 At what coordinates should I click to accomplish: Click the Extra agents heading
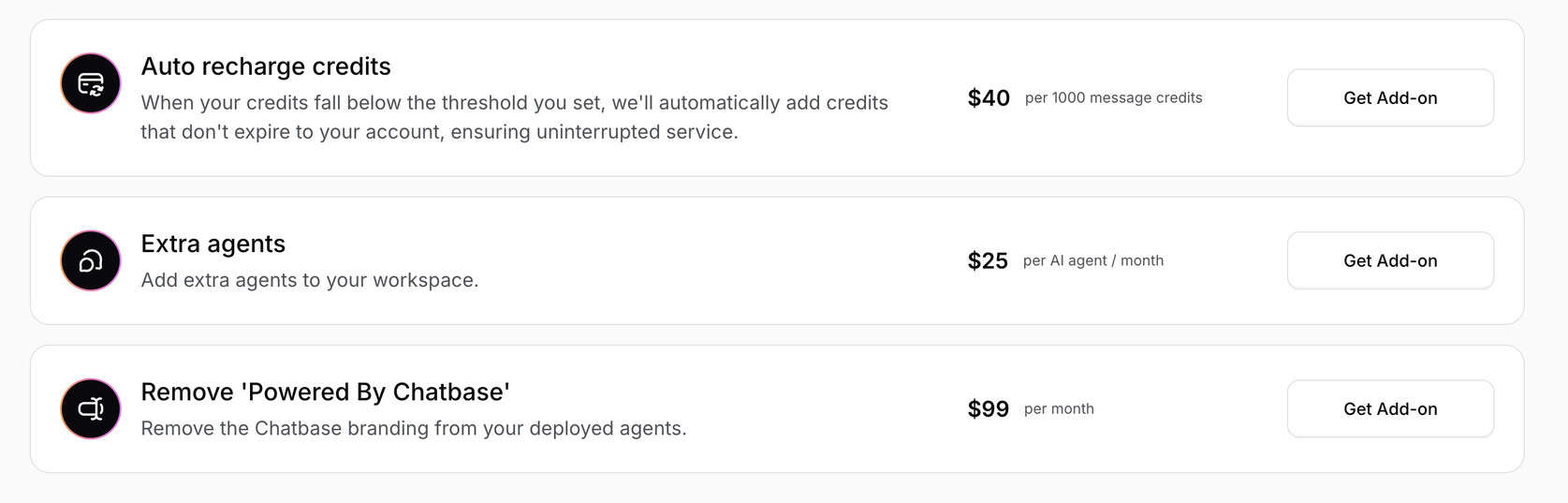[212, 244]
